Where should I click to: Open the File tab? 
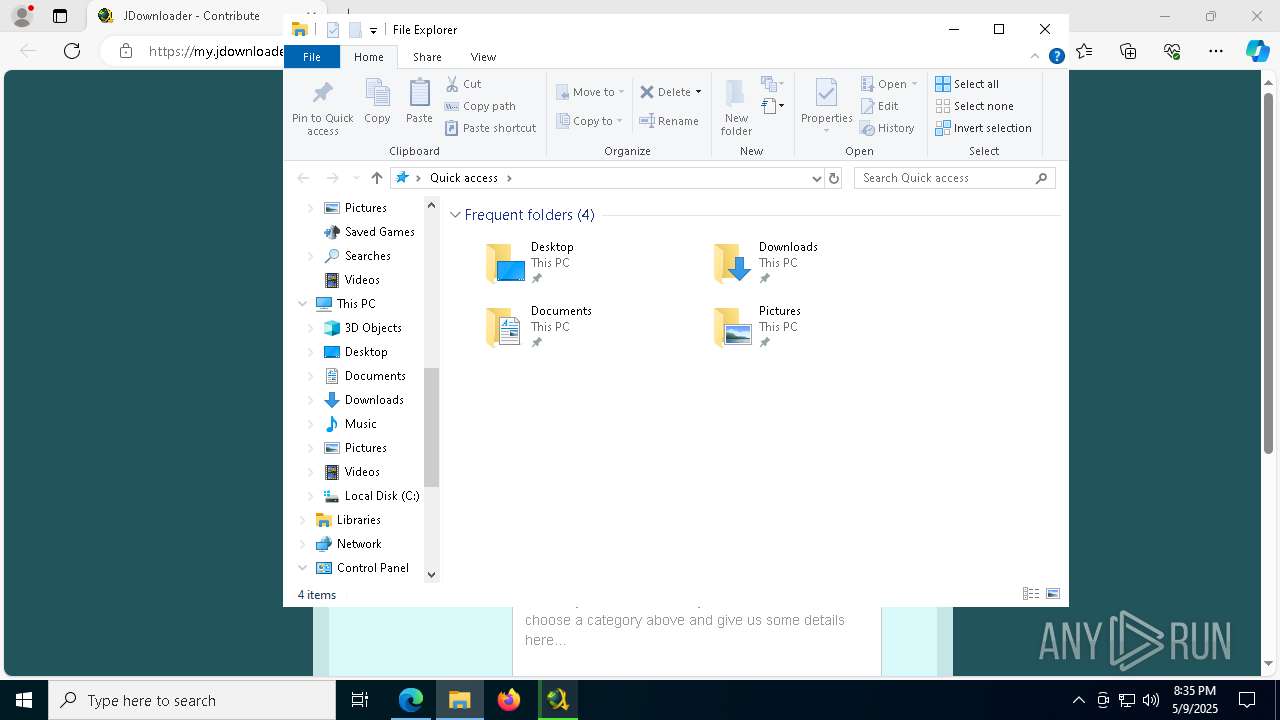(x=312, y=57)
